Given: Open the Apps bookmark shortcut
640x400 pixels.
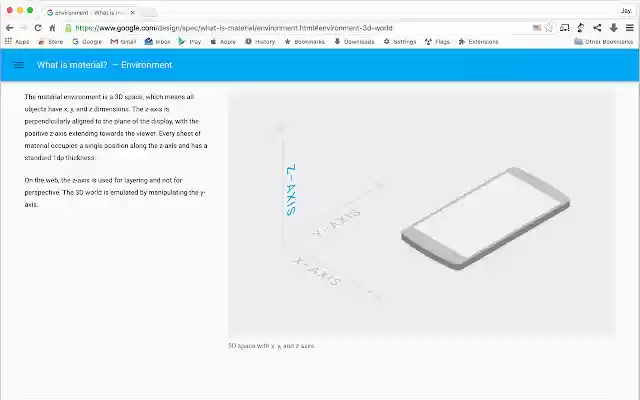Looking at the screenshot, I should (17, 41).
